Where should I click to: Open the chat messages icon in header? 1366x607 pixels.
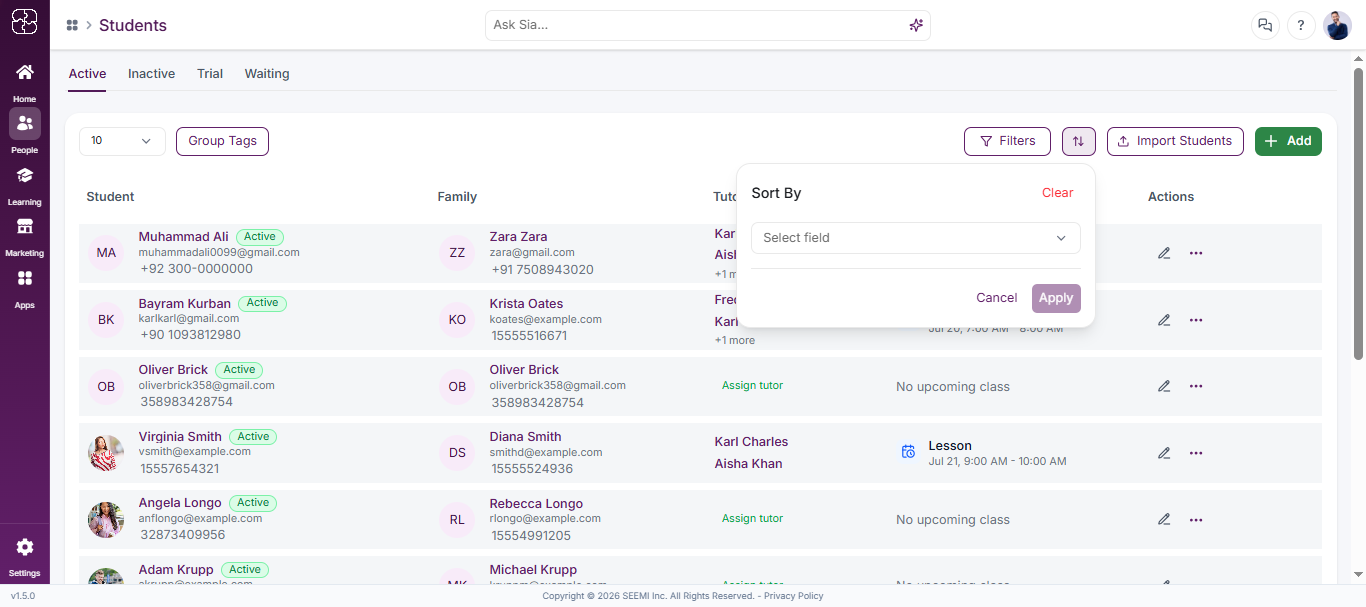pos(1265,26)
